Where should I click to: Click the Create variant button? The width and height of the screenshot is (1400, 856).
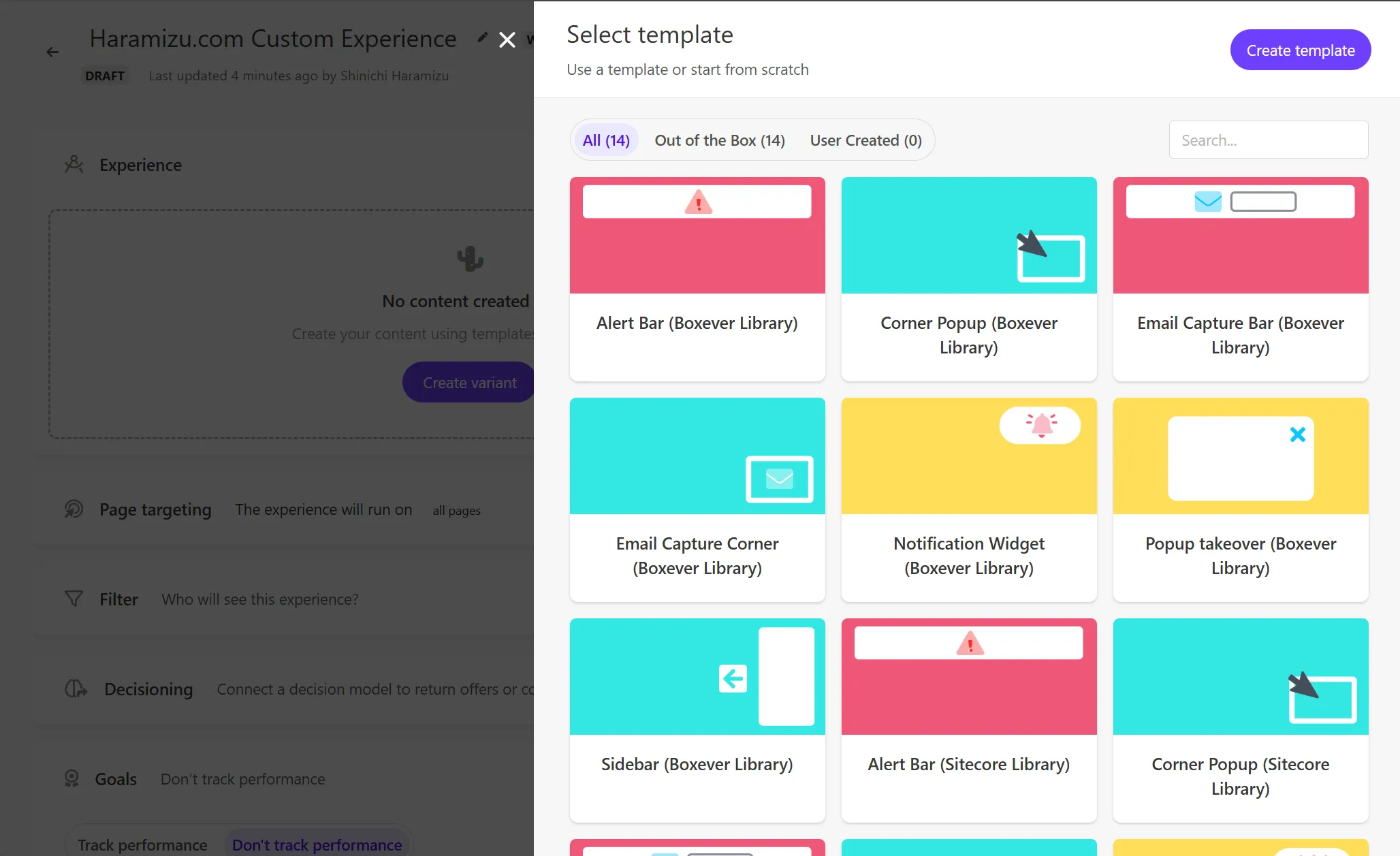pos(470,382)
